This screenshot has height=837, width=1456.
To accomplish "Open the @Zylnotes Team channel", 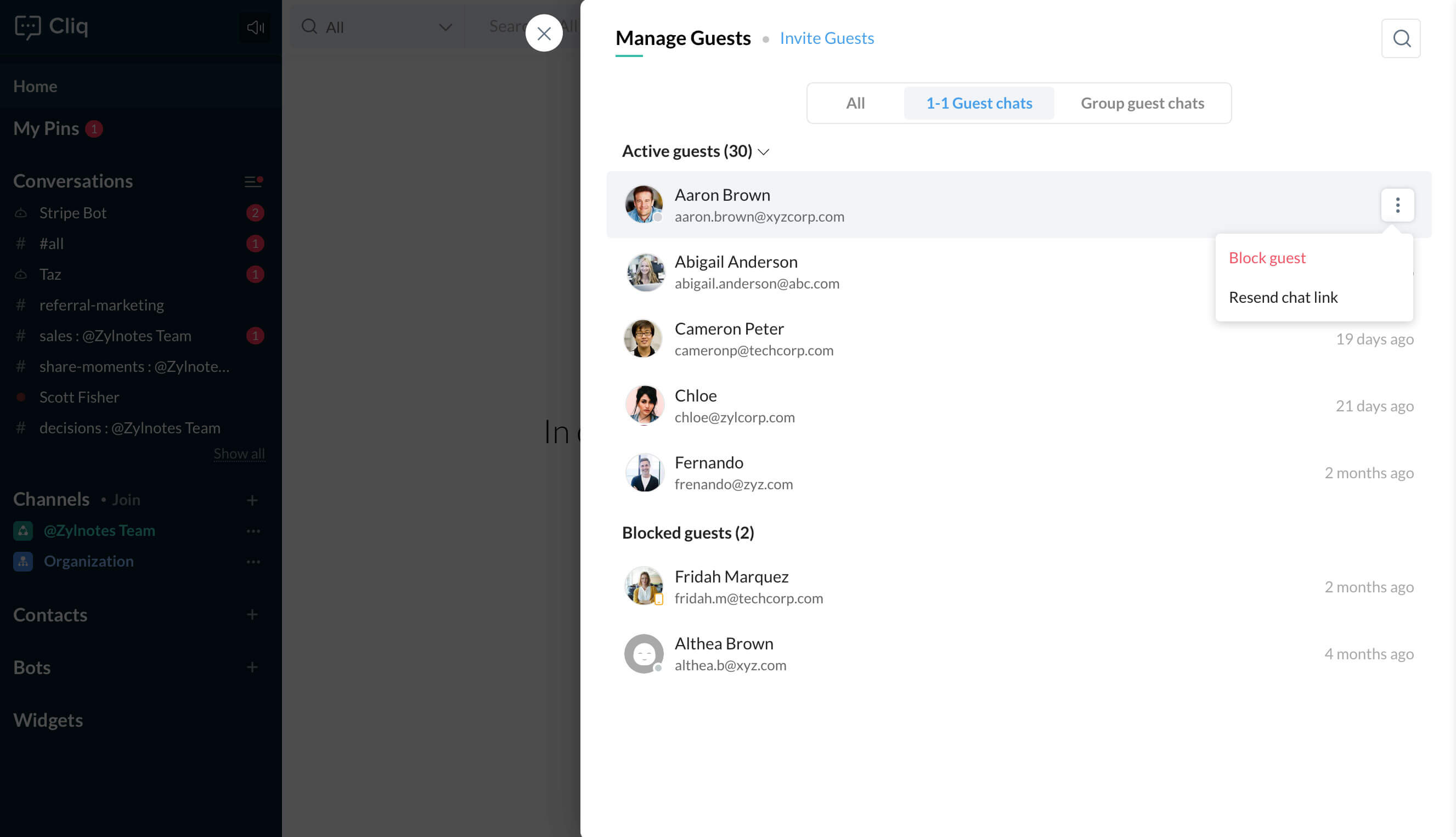I will coord(99,530).
